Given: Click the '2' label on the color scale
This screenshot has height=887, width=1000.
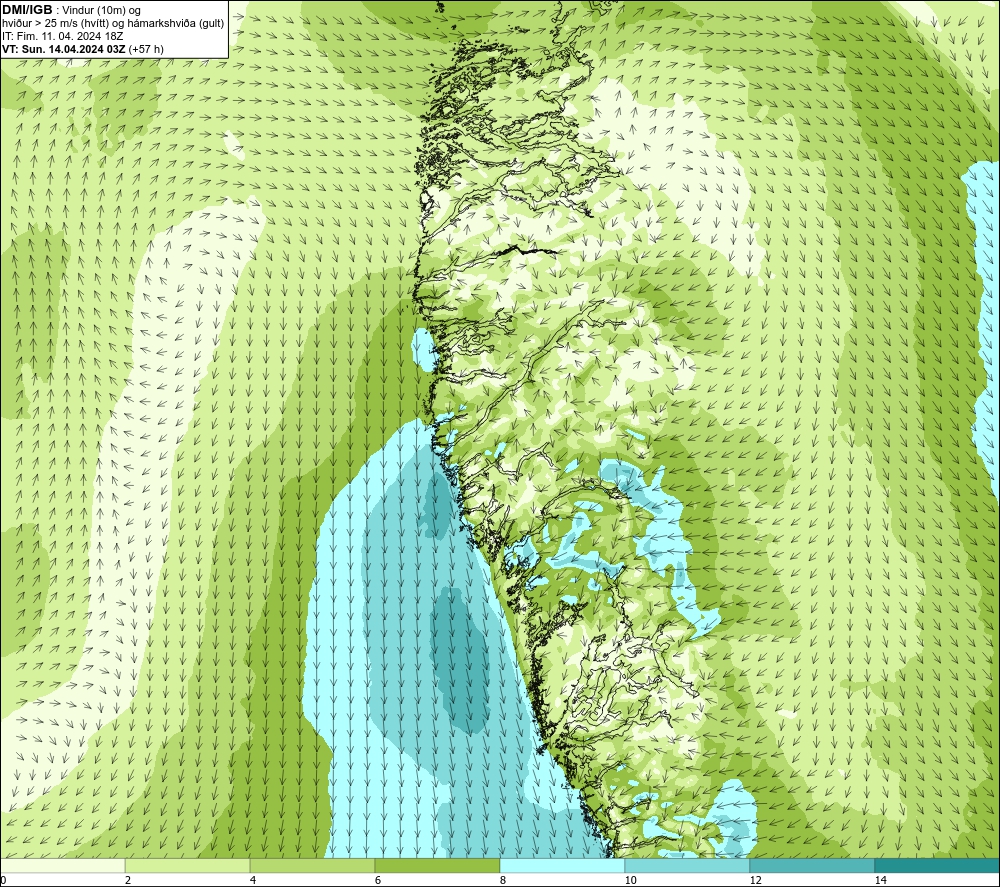Looking at the screenshot, I should (128, 880).
